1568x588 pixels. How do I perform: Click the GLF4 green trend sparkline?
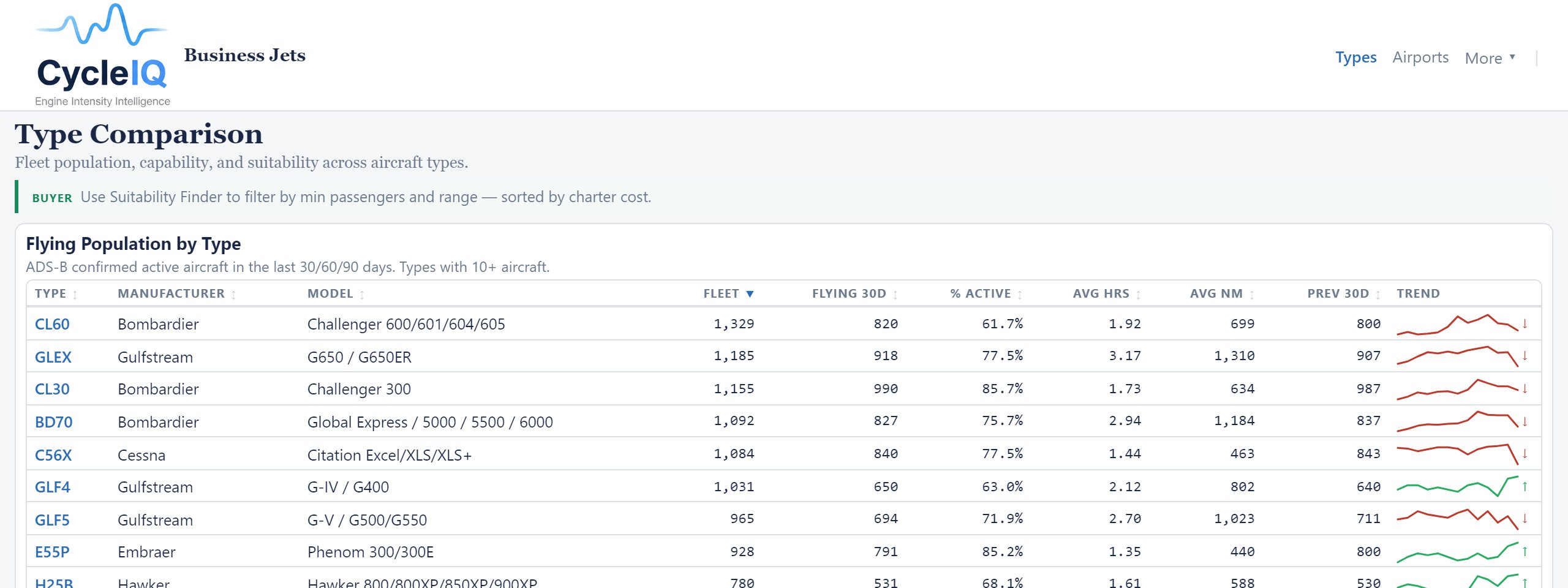1458,486
